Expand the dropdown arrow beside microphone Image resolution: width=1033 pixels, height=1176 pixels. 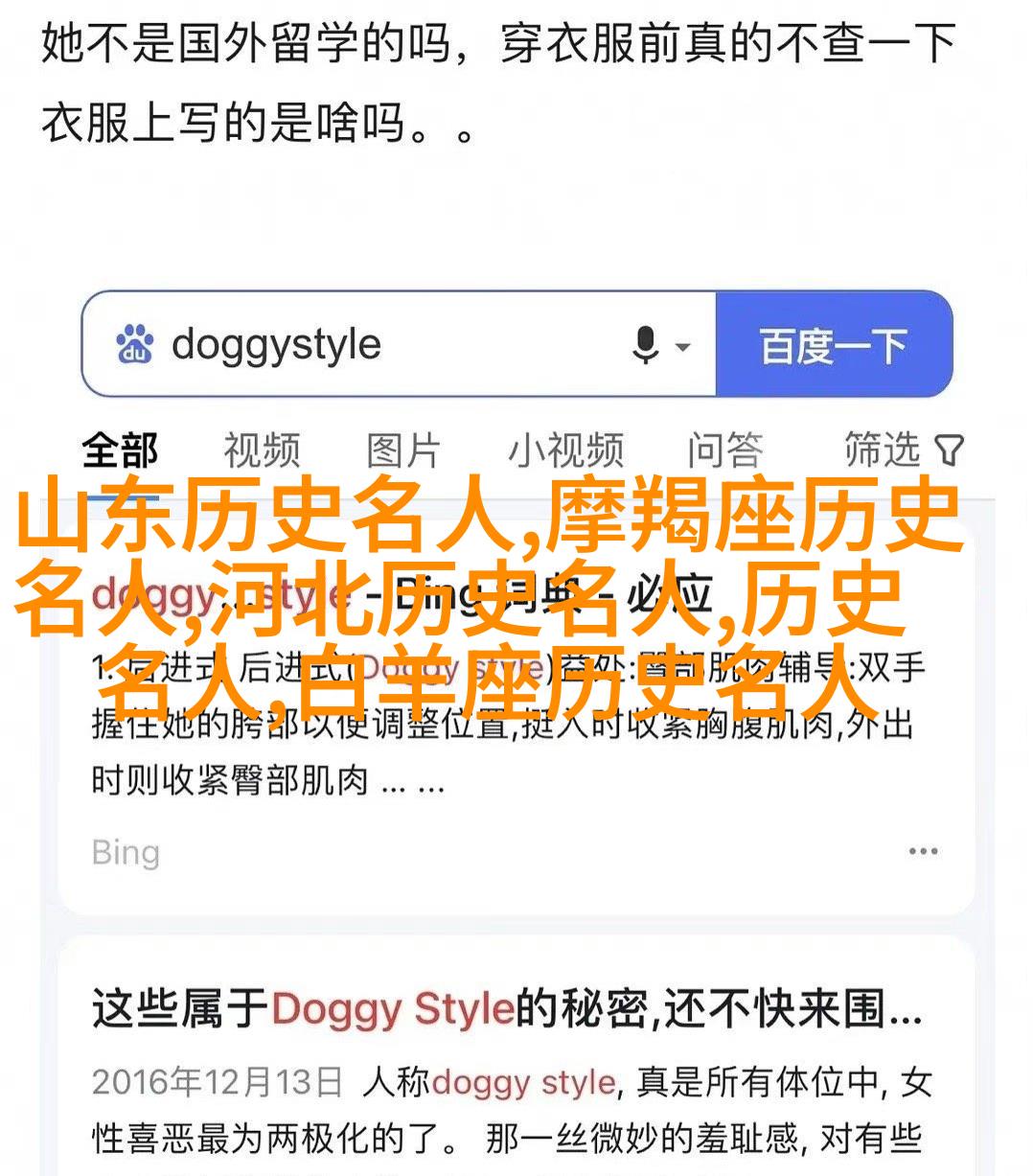click(x=682, y=347)
